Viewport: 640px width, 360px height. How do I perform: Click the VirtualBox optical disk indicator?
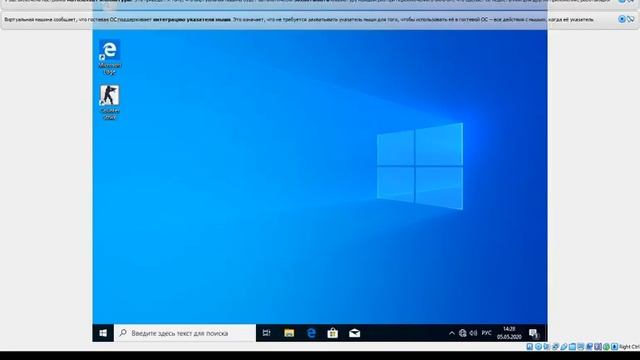(538, 347)
